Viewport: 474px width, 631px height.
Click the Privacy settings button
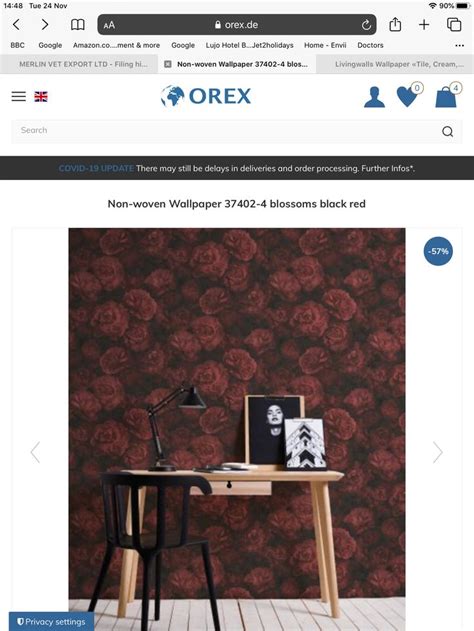[52, 622]
